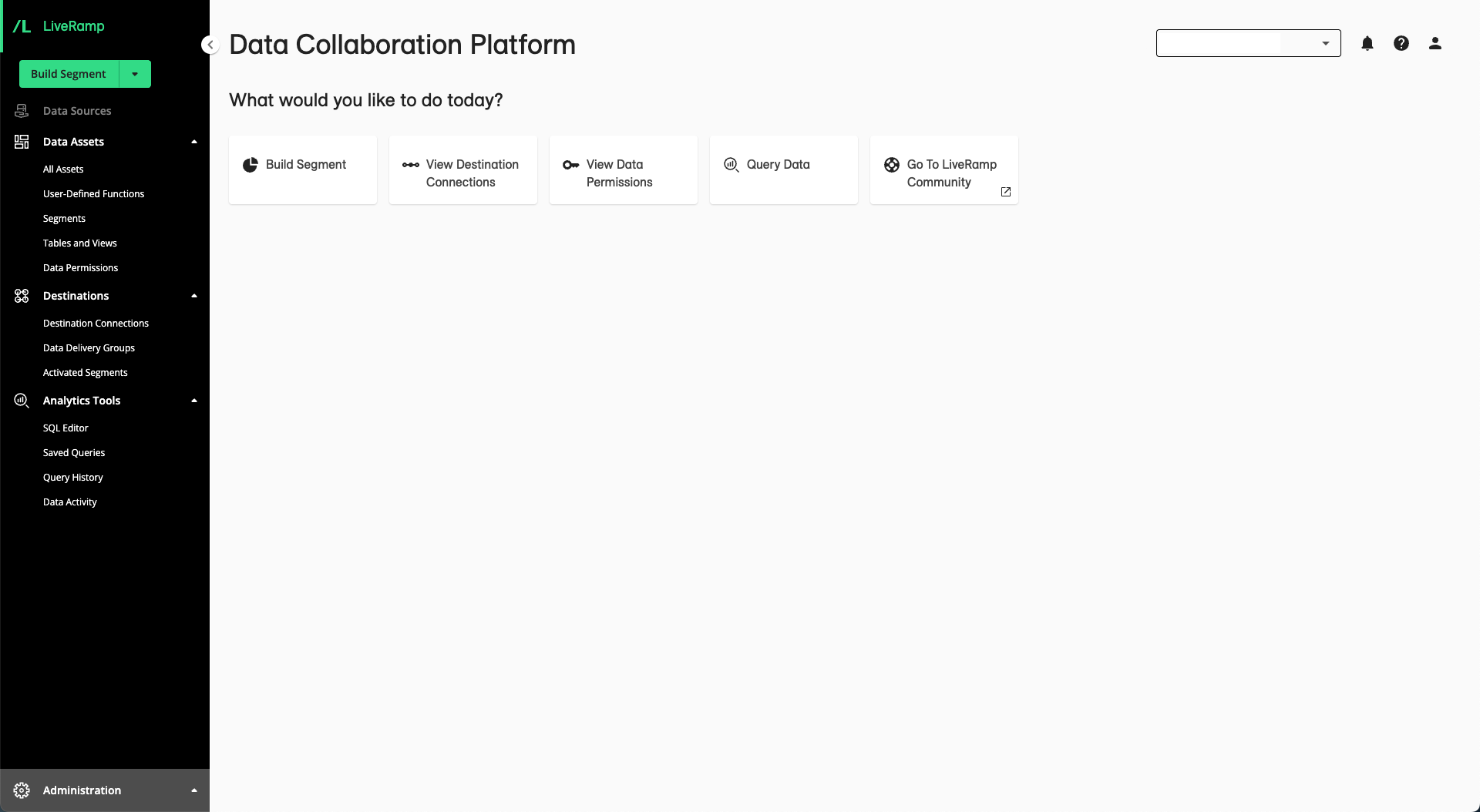
Task: Collapse the Analytics Tools section arrow
Action: [194, 401]
